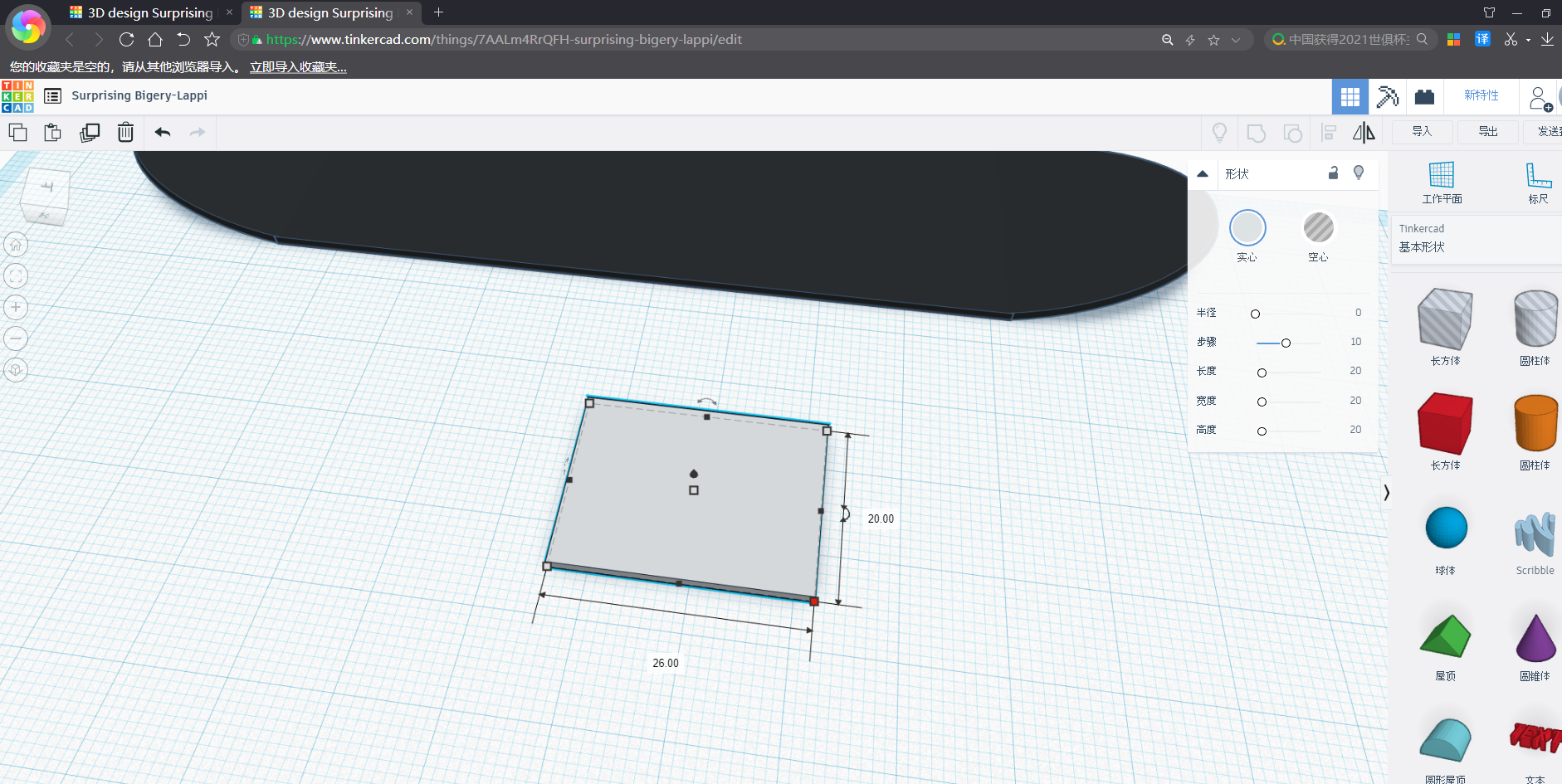Viewport: 1562px width, 784px height.
Task: Toggle orthographic perspective view icon
Action: [x=16, y=370]
